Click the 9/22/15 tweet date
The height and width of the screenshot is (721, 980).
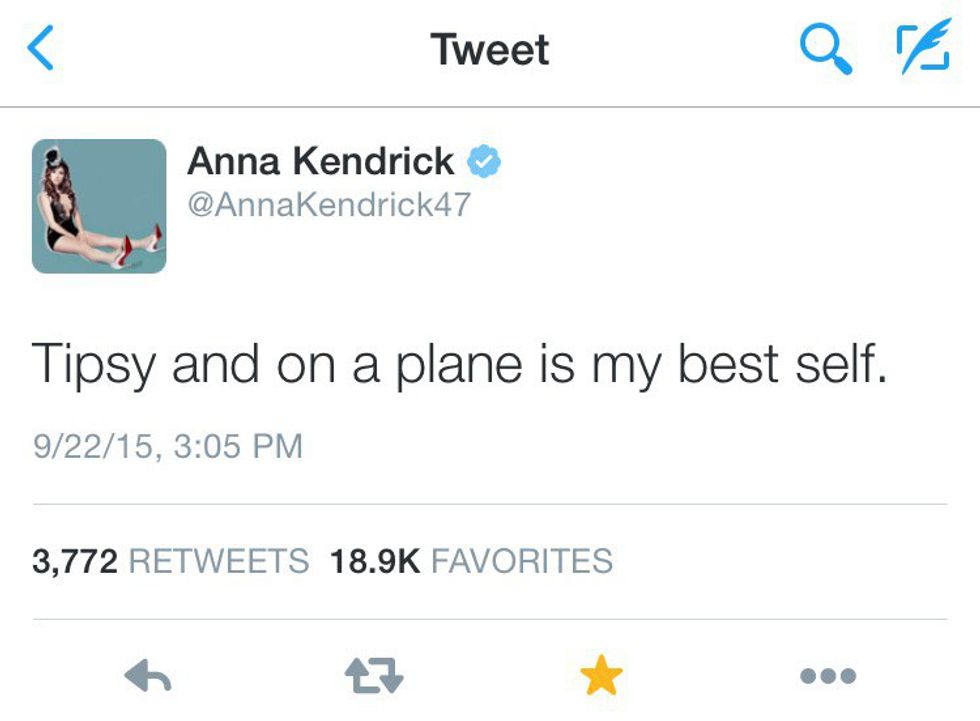click(93, 446)
